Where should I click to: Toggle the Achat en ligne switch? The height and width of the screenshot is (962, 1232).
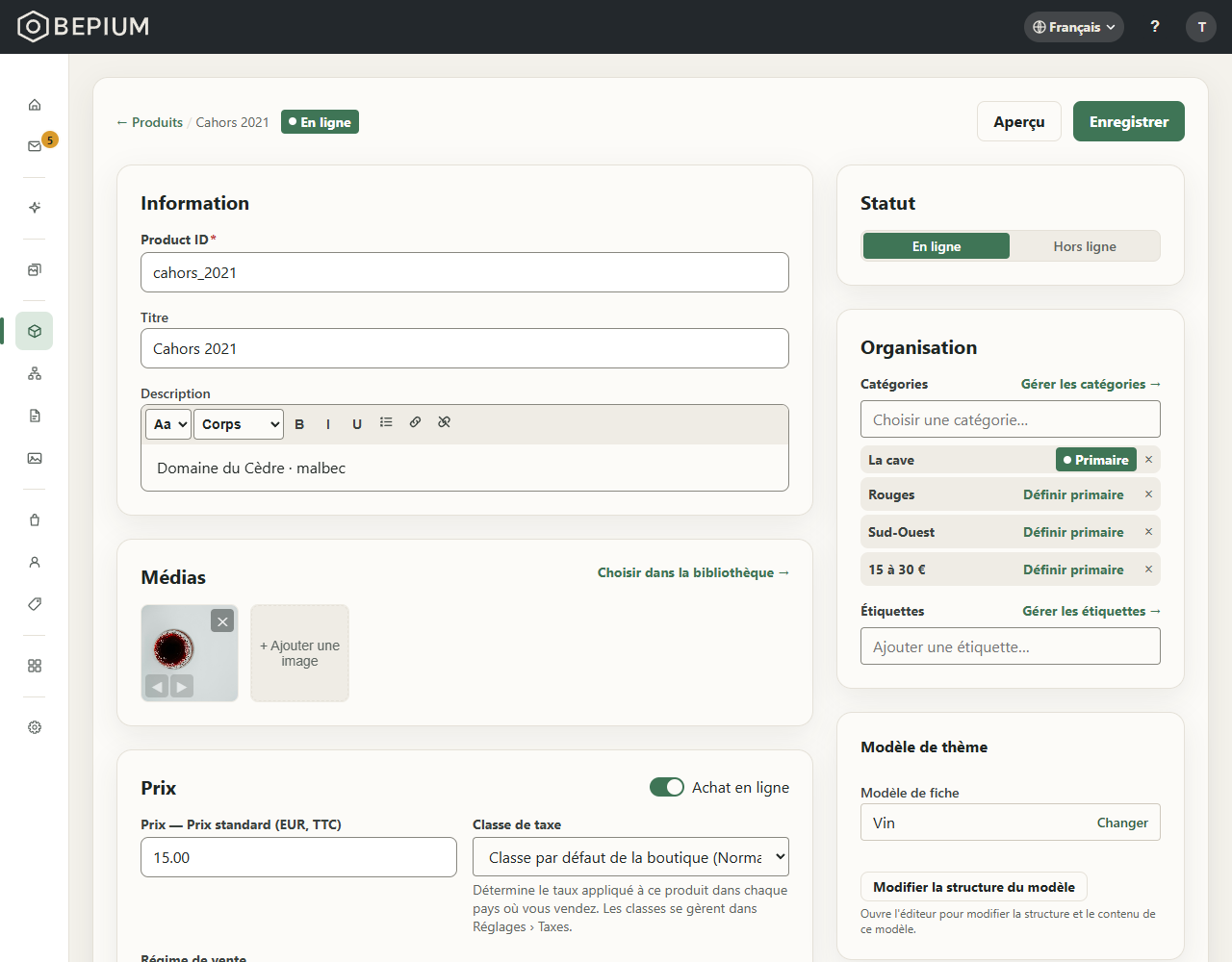click(667, 787)
